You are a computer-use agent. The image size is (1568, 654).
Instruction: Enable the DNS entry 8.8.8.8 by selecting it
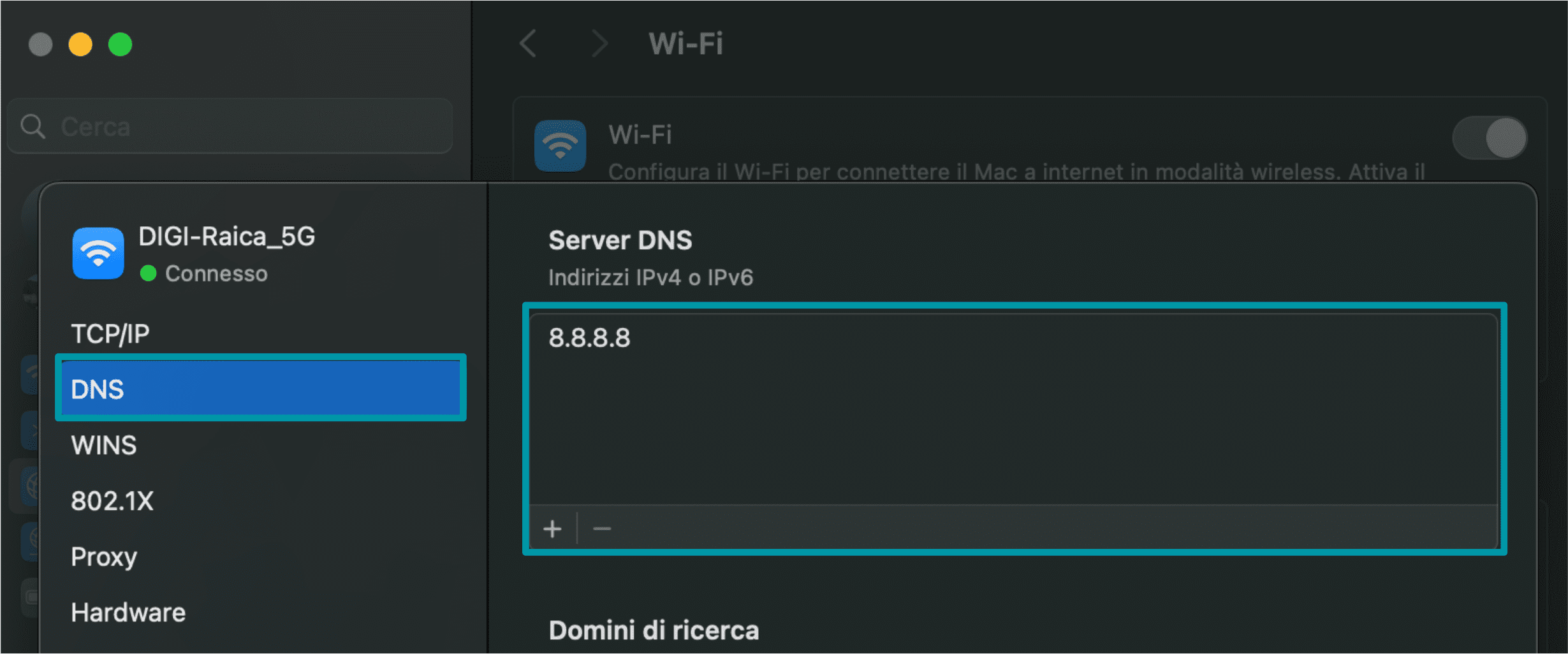pos(590,338)
